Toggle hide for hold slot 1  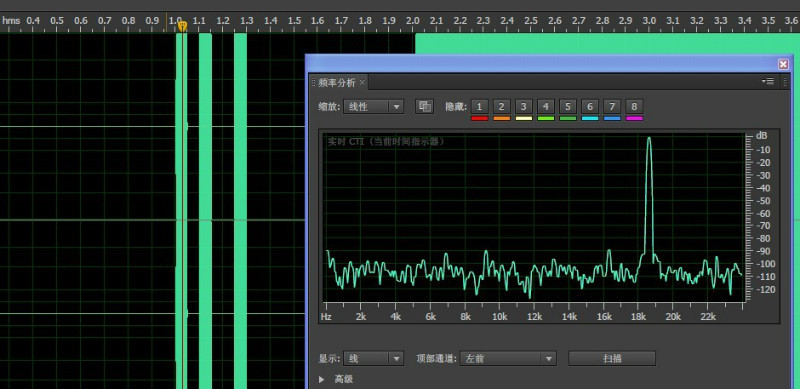(479, 107)
